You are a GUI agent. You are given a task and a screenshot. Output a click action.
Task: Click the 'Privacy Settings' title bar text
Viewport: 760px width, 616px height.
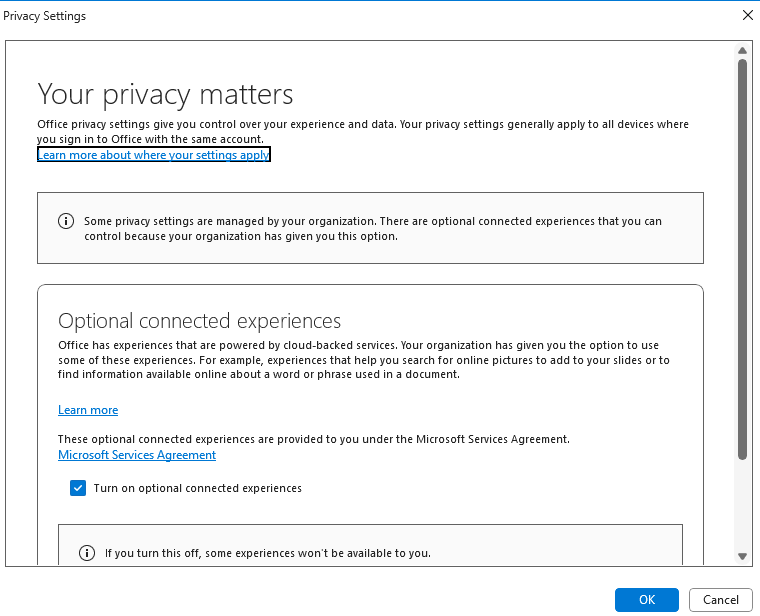(x=45, y=16)
